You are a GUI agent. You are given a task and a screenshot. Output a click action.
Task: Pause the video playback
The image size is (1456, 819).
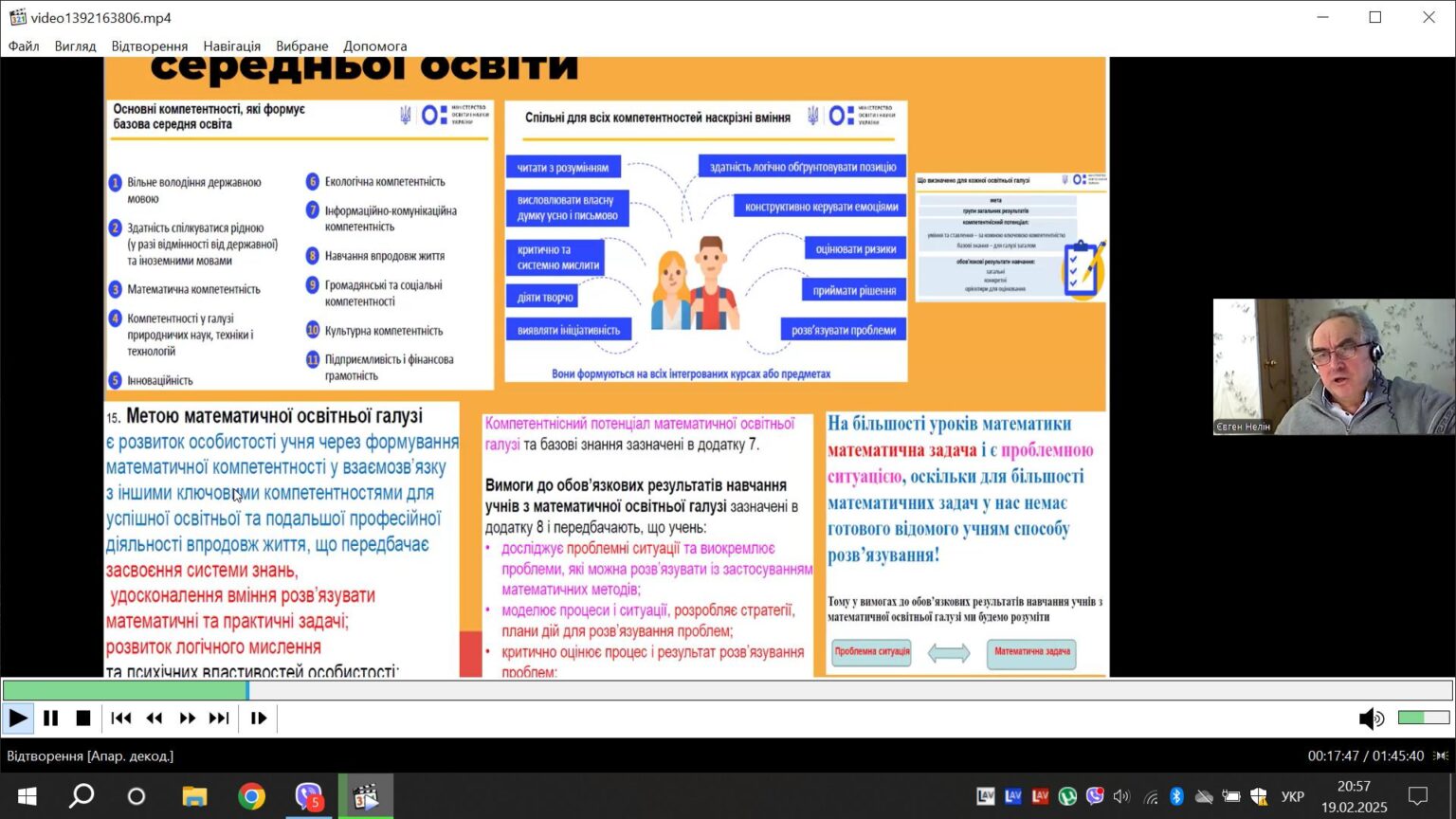[51, 719]
